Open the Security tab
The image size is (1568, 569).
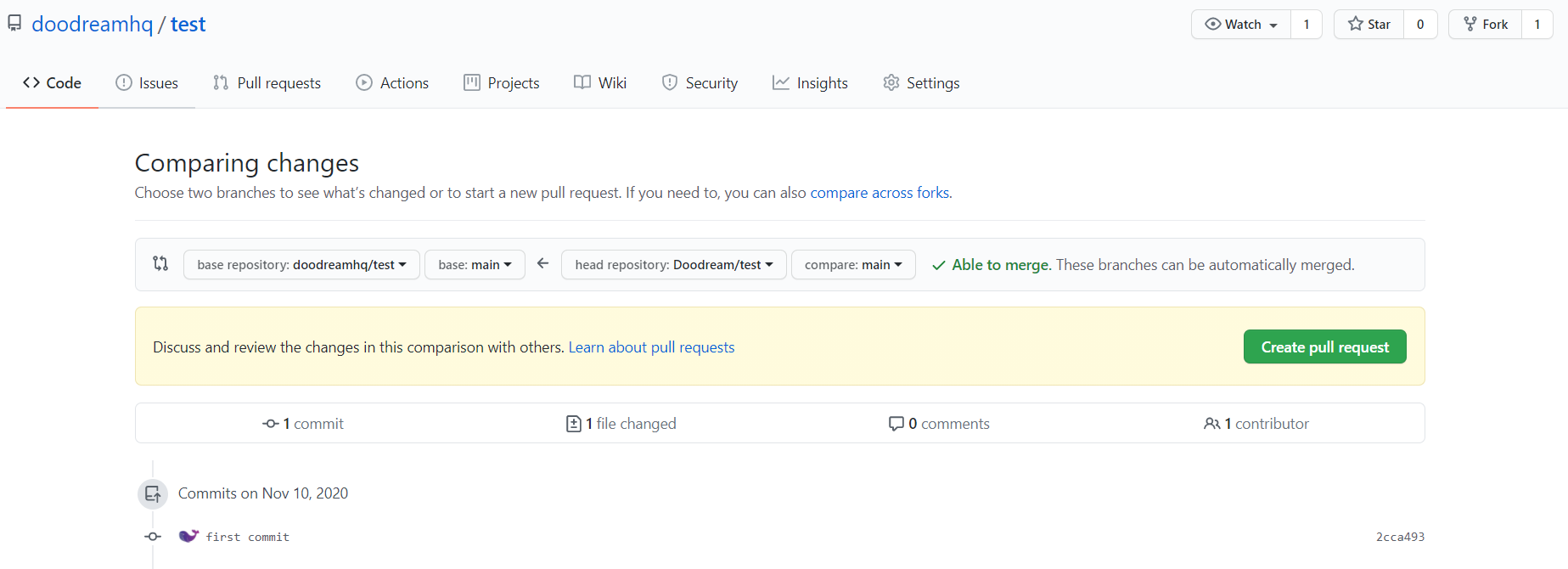pos(700,83)
